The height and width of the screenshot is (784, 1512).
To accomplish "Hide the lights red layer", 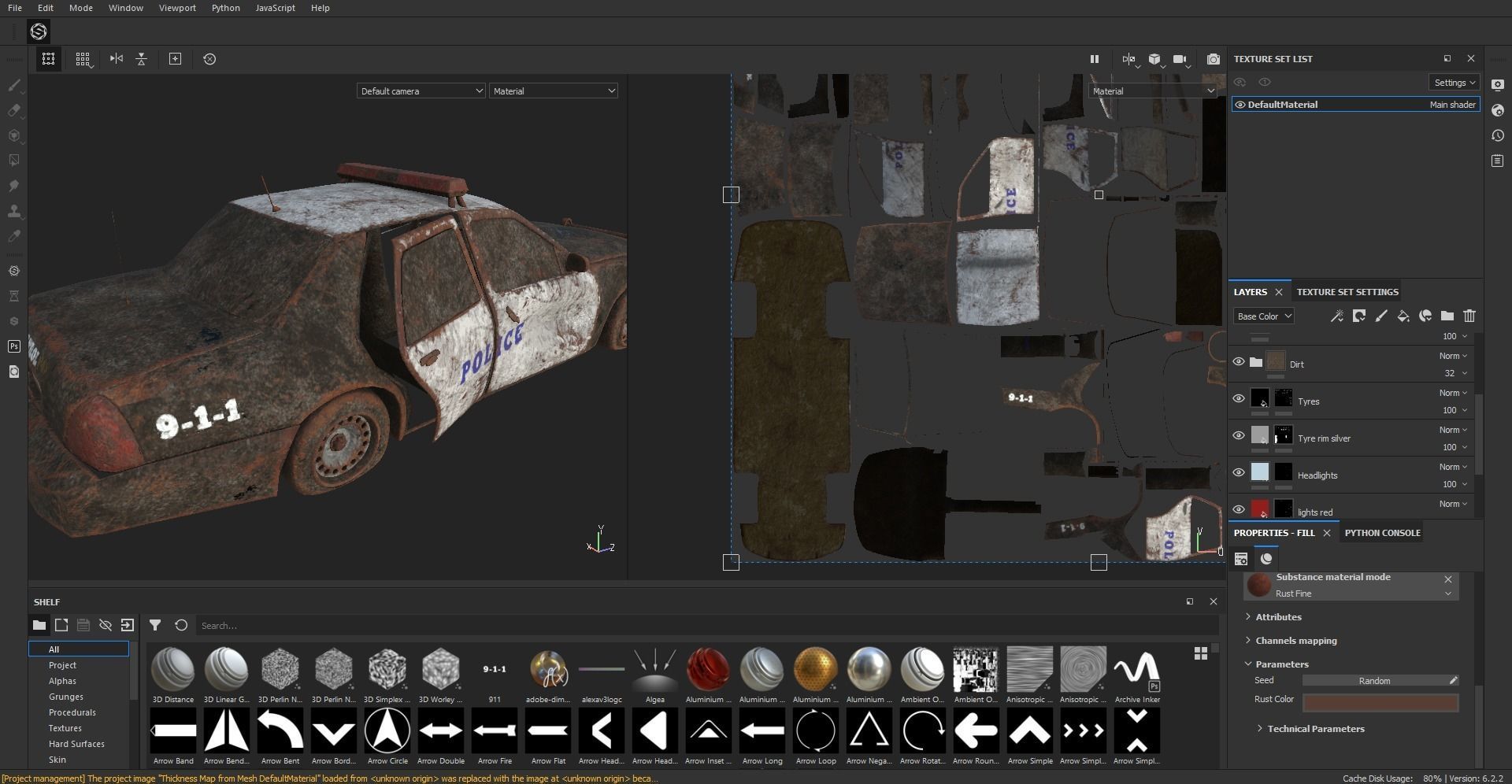I will click(x=1239, y=509).
